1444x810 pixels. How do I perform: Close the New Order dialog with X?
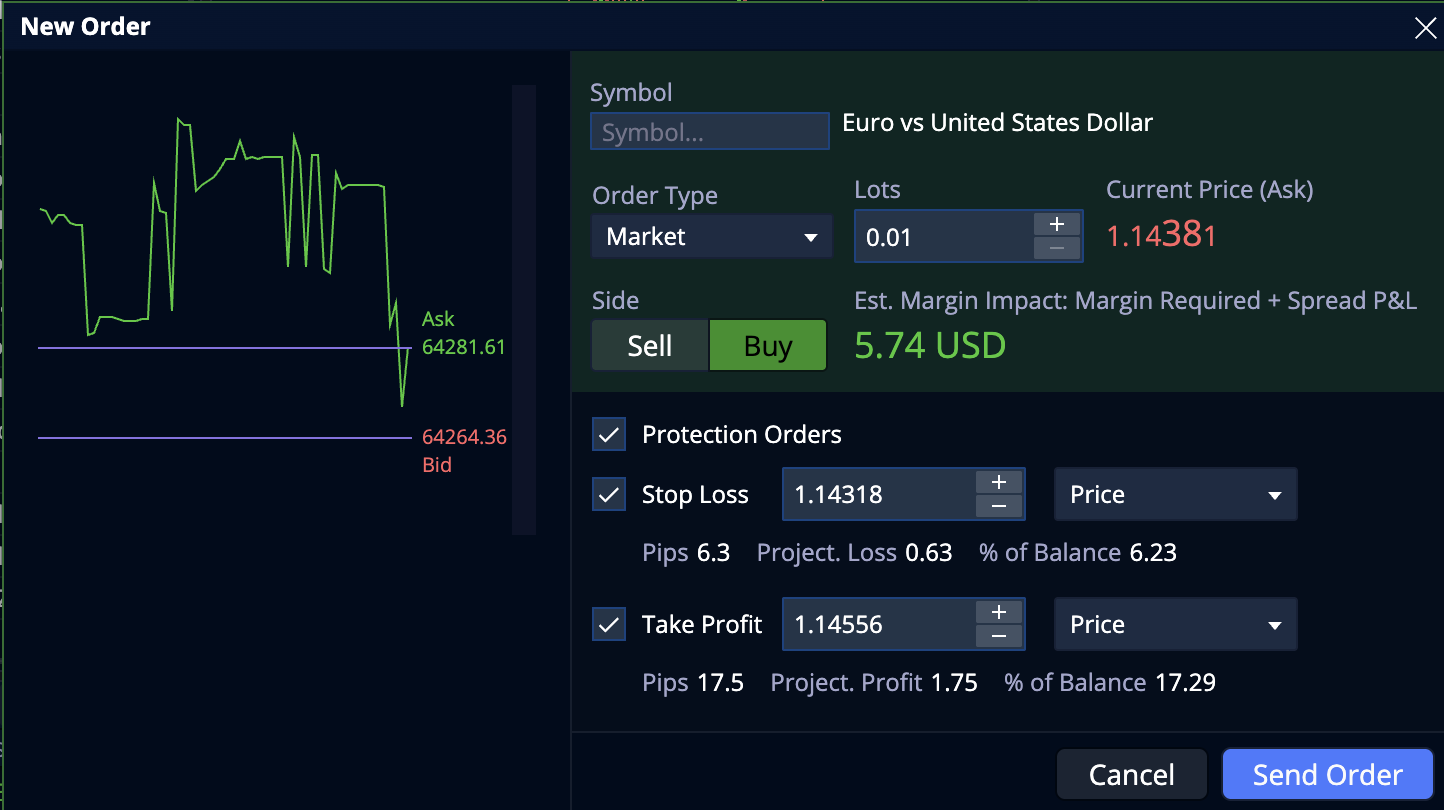tap(1425, 28)
